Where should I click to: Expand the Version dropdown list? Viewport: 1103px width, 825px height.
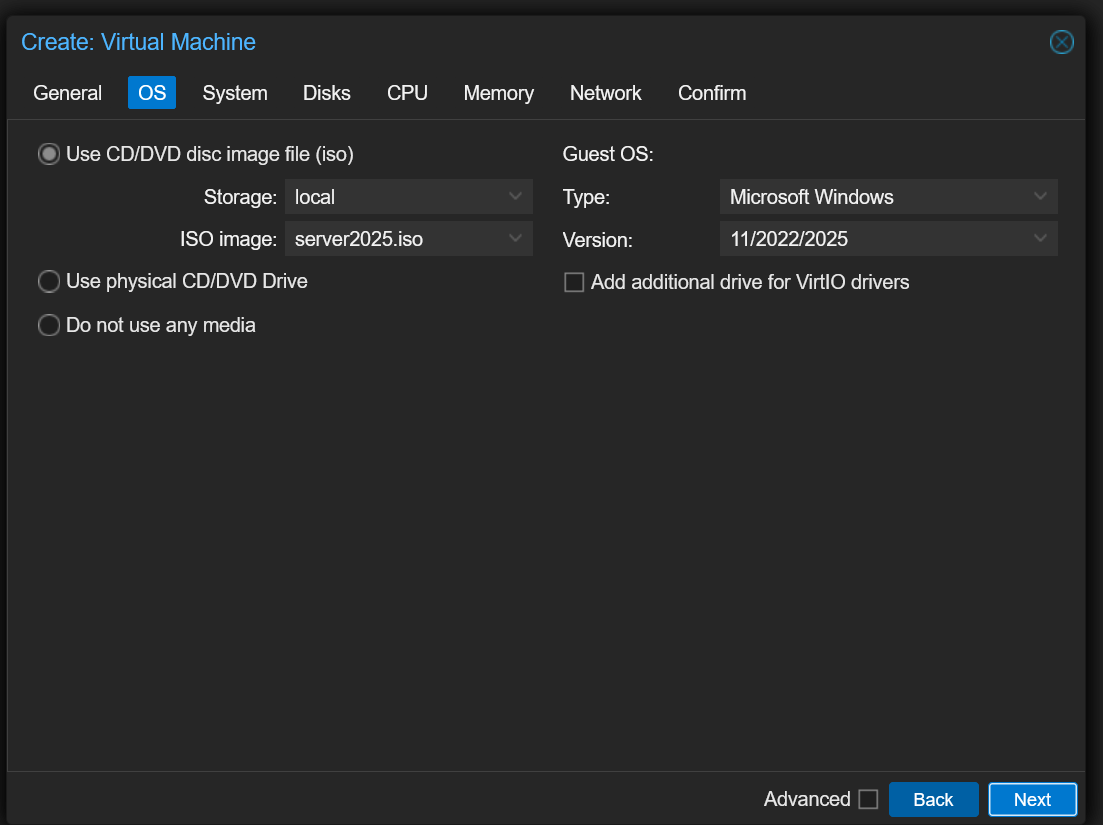click(1040, 239)
